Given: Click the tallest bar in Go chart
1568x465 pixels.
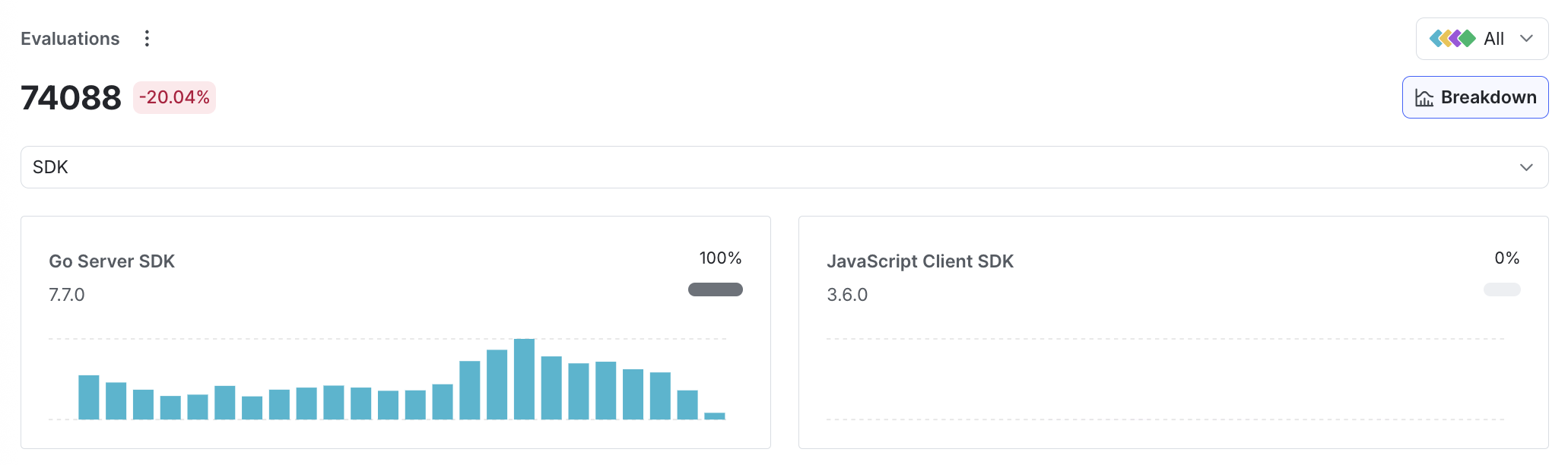Looking at the screenshot, I should [x=524, y=380].
